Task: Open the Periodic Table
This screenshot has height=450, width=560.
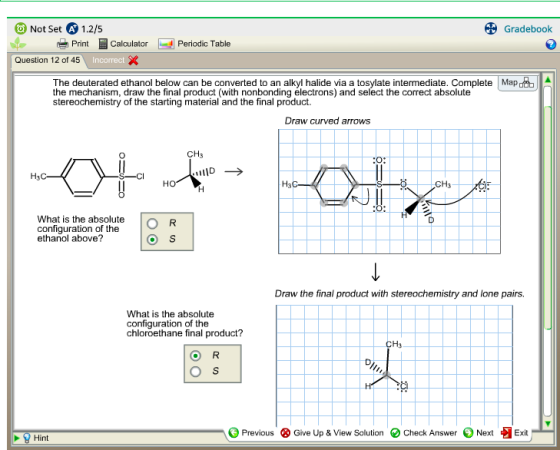Action: 195,44
